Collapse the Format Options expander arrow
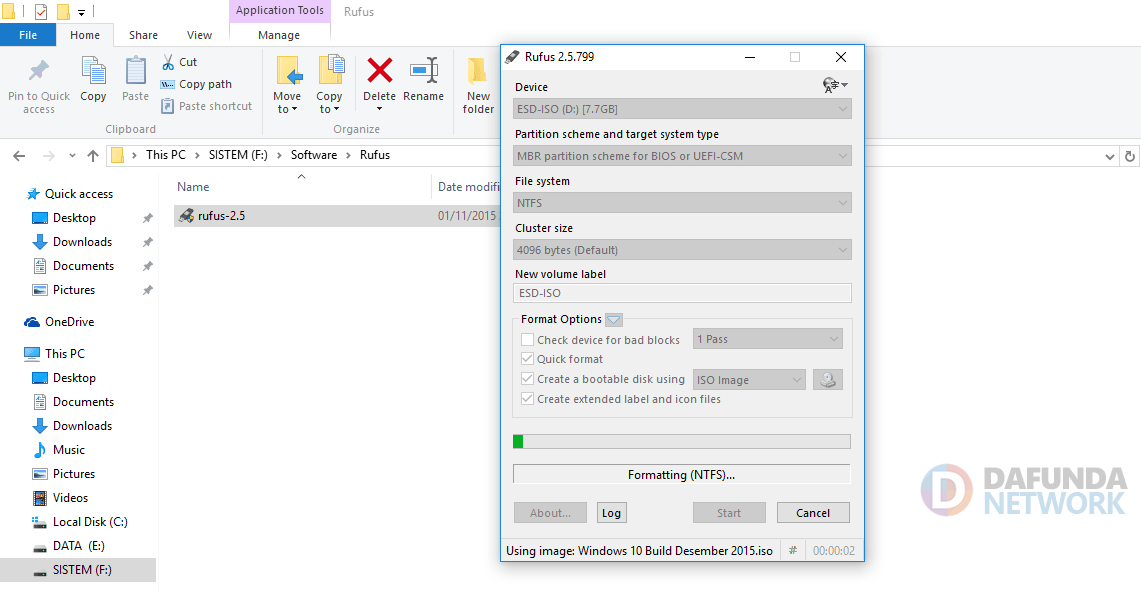 614,320
